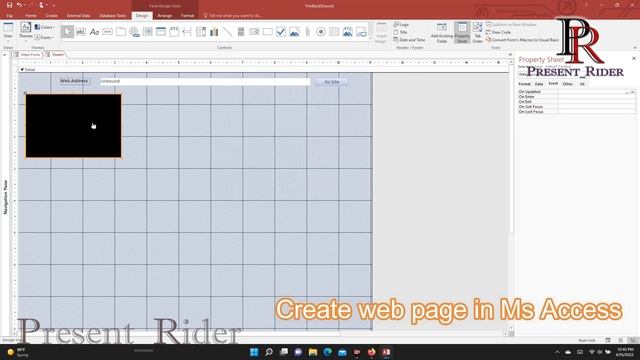The width and height of the screenshot is (640, 360).
Task: Select the Option Button control
Action: pyautogui.click(x=321, y=32)
